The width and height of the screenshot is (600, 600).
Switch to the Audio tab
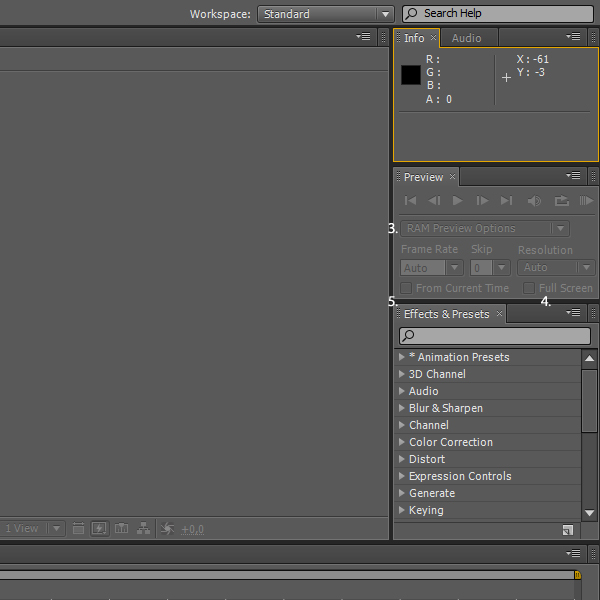(466, 38)
